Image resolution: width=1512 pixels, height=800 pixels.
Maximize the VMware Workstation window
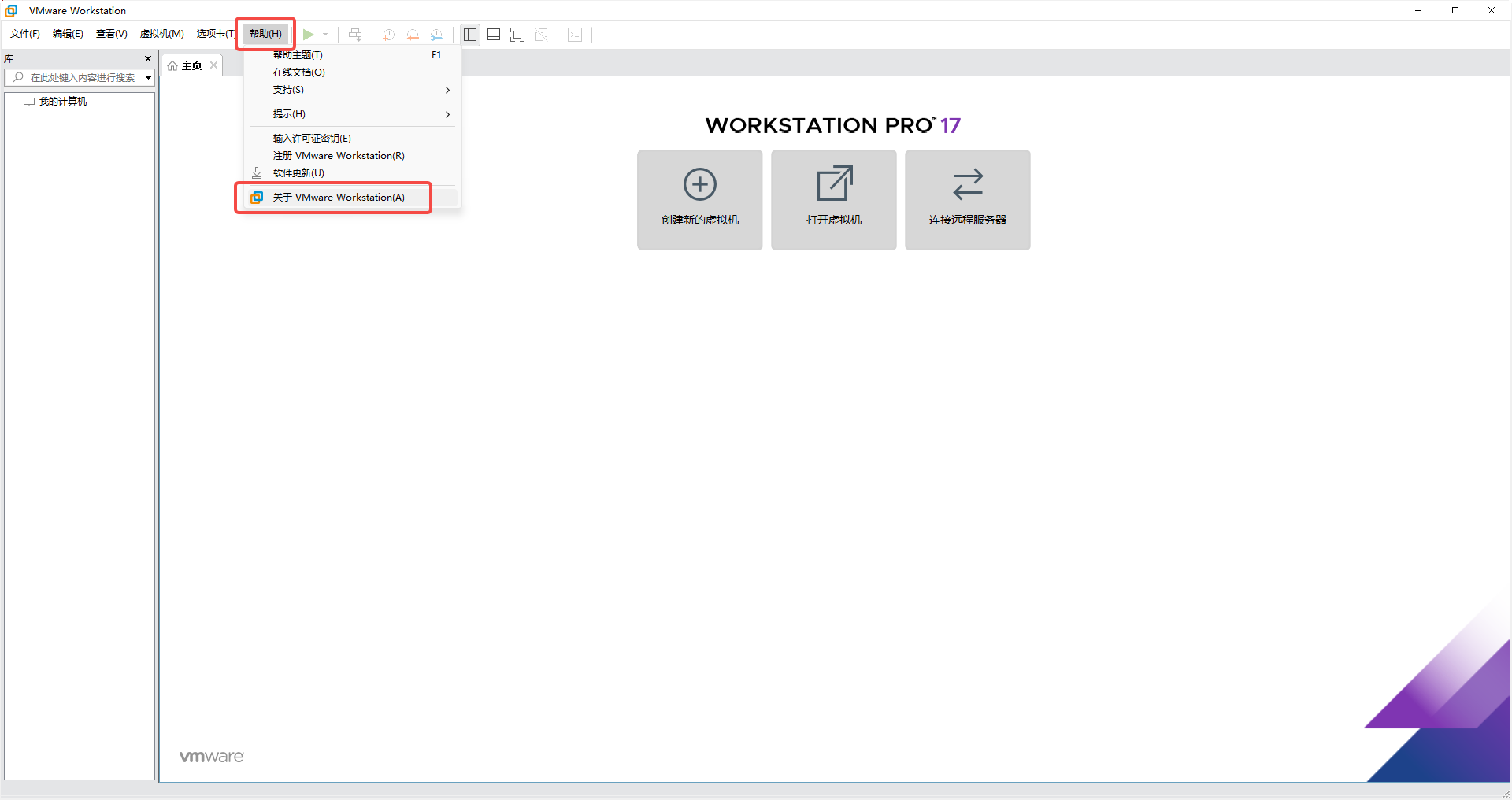[x=1455, y=10]
